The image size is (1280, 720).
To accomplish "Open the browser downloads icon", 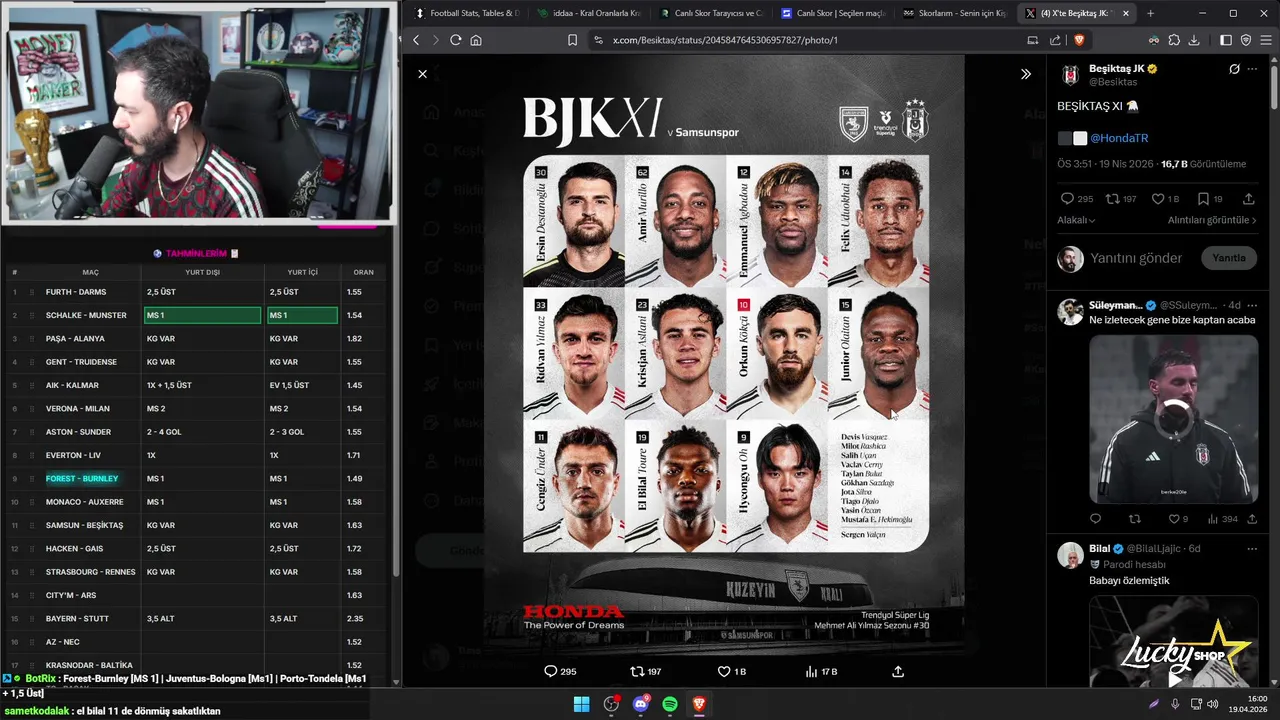I will tap(1193, 40).
